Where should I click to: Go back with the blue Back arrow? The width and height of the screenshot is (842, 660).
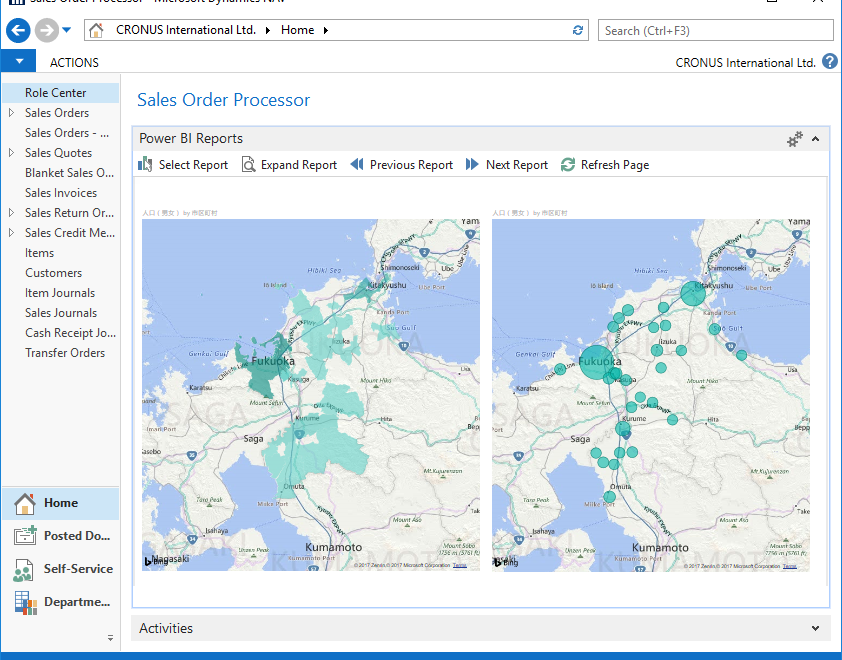pyautogui.click(x=18, y=31)
